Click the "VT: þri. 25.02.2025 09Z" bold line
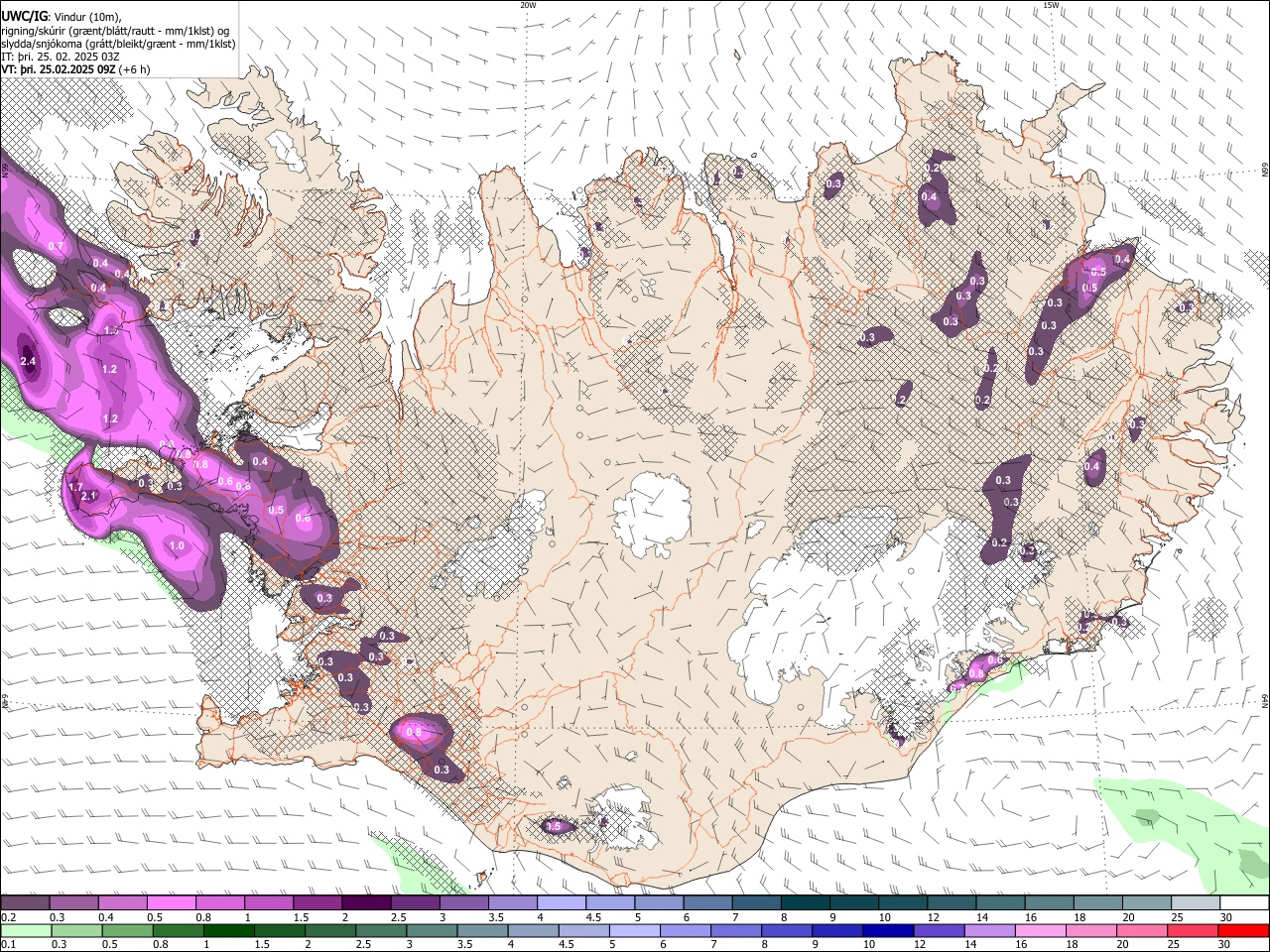This screenshot has width=1270, height=952. click(59, 69)
